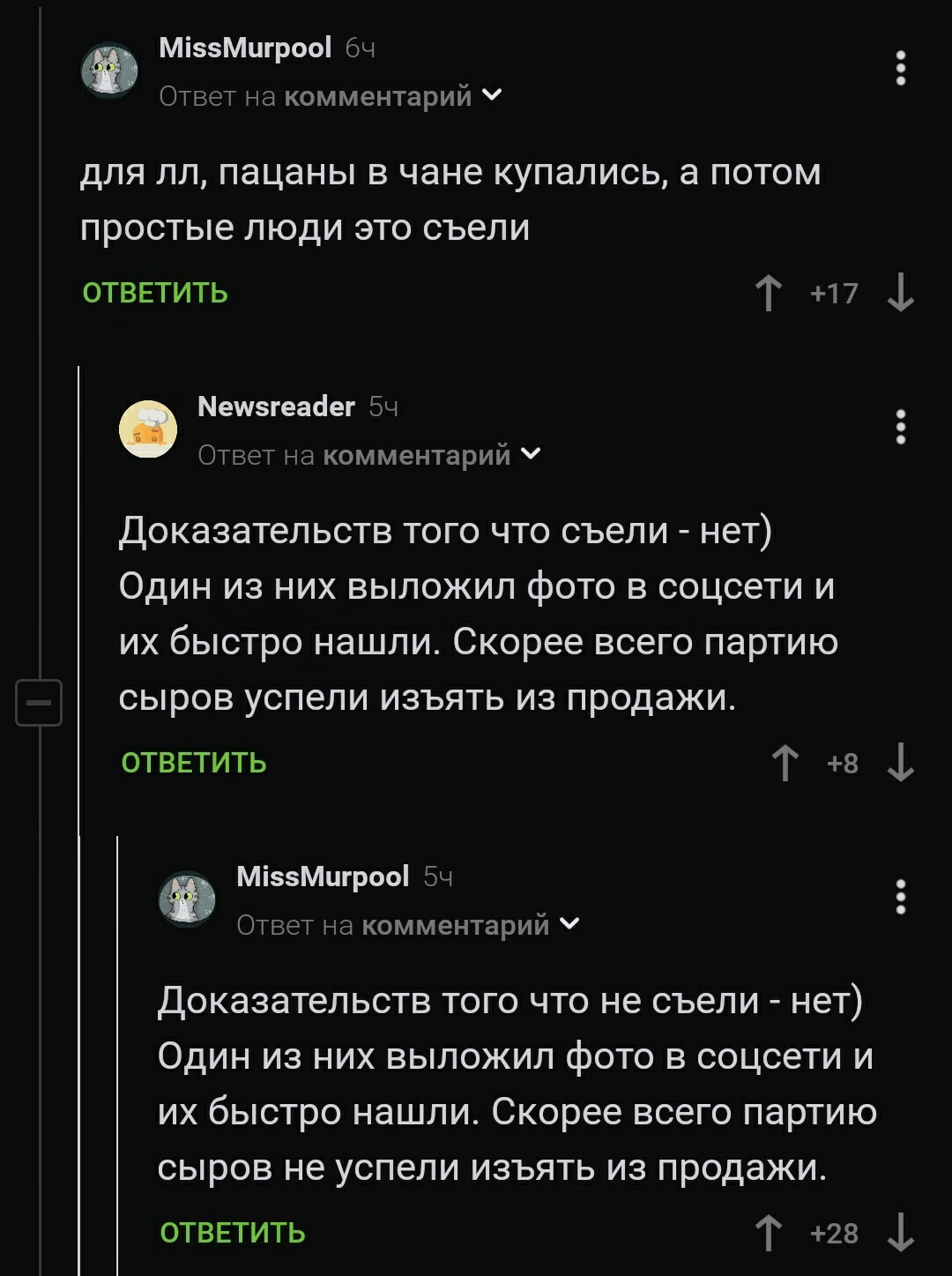Open three-dot menu on last MissMurpool reply
This screenshot has width=952, height=1276.
pos(900,897)
